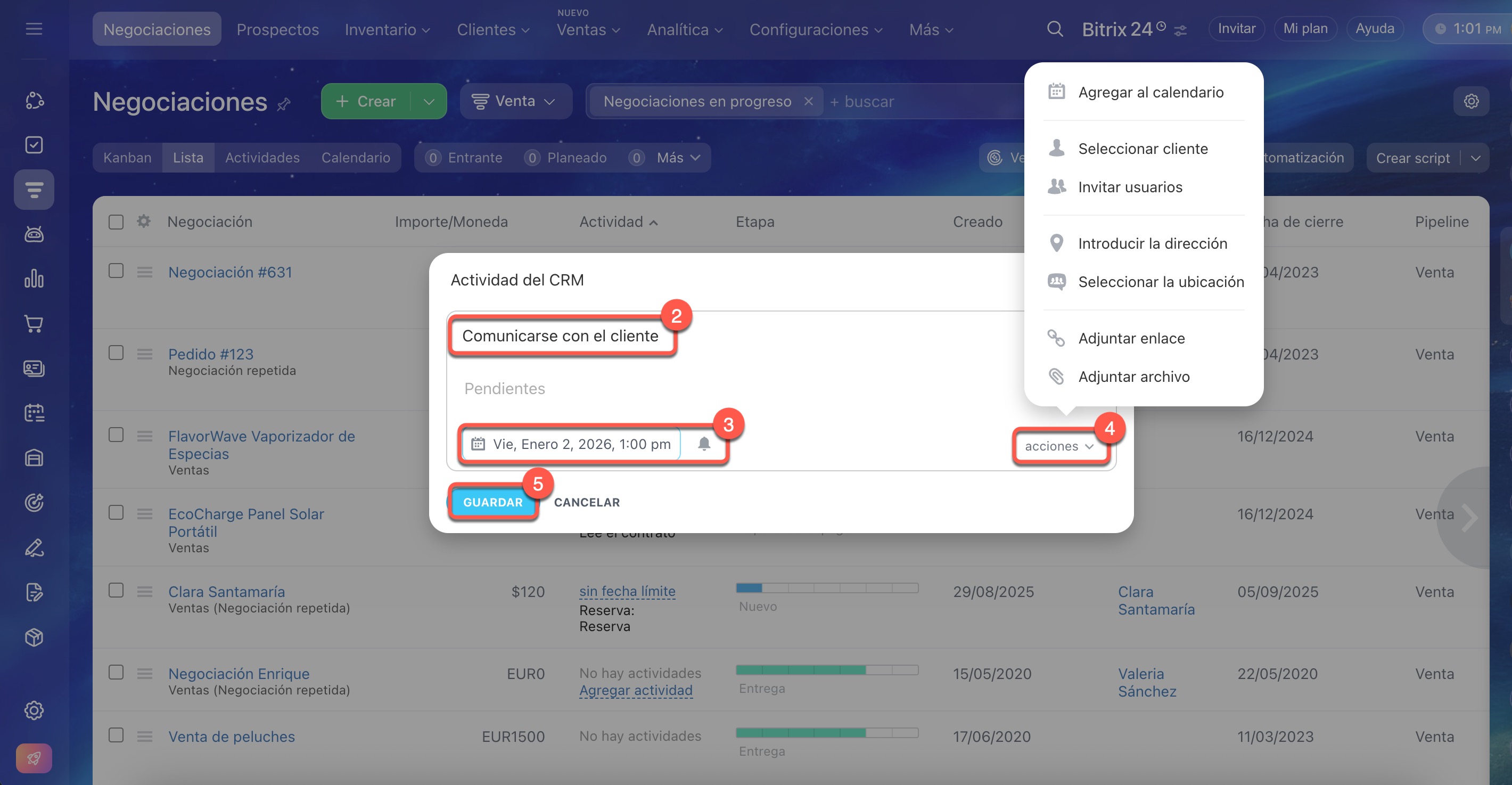
Task: Click the search magnifier icon in header
Action: point(1054,29)
